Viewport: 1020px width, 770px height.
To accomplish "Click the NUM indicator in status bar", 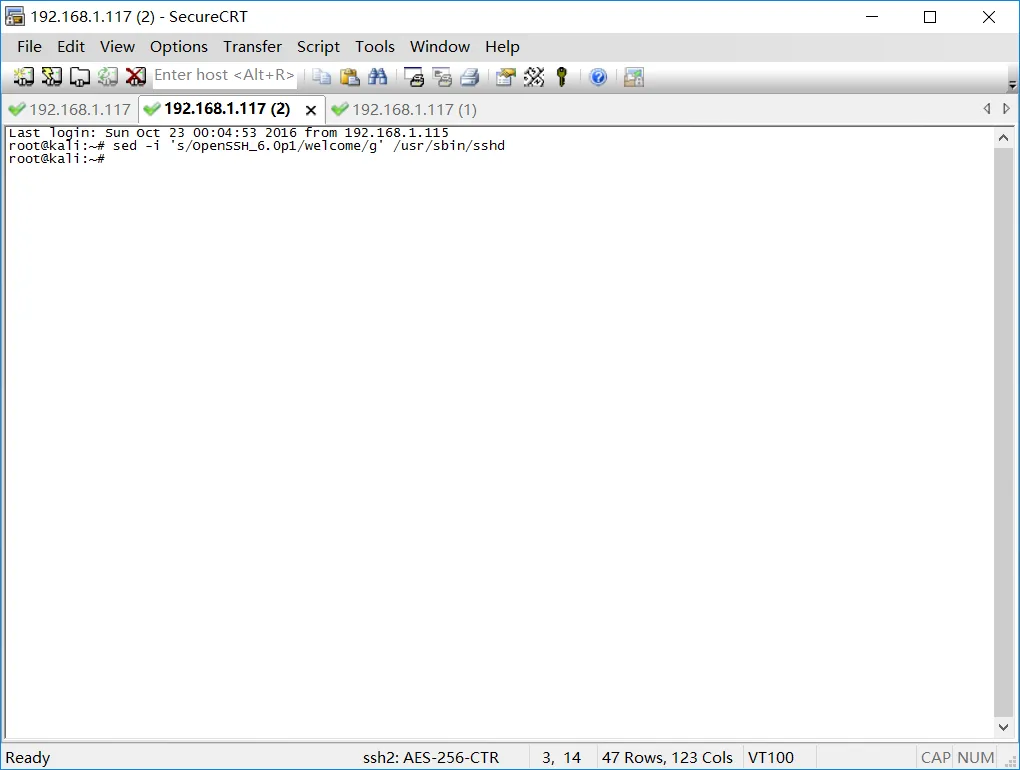I will click(976, 758).
